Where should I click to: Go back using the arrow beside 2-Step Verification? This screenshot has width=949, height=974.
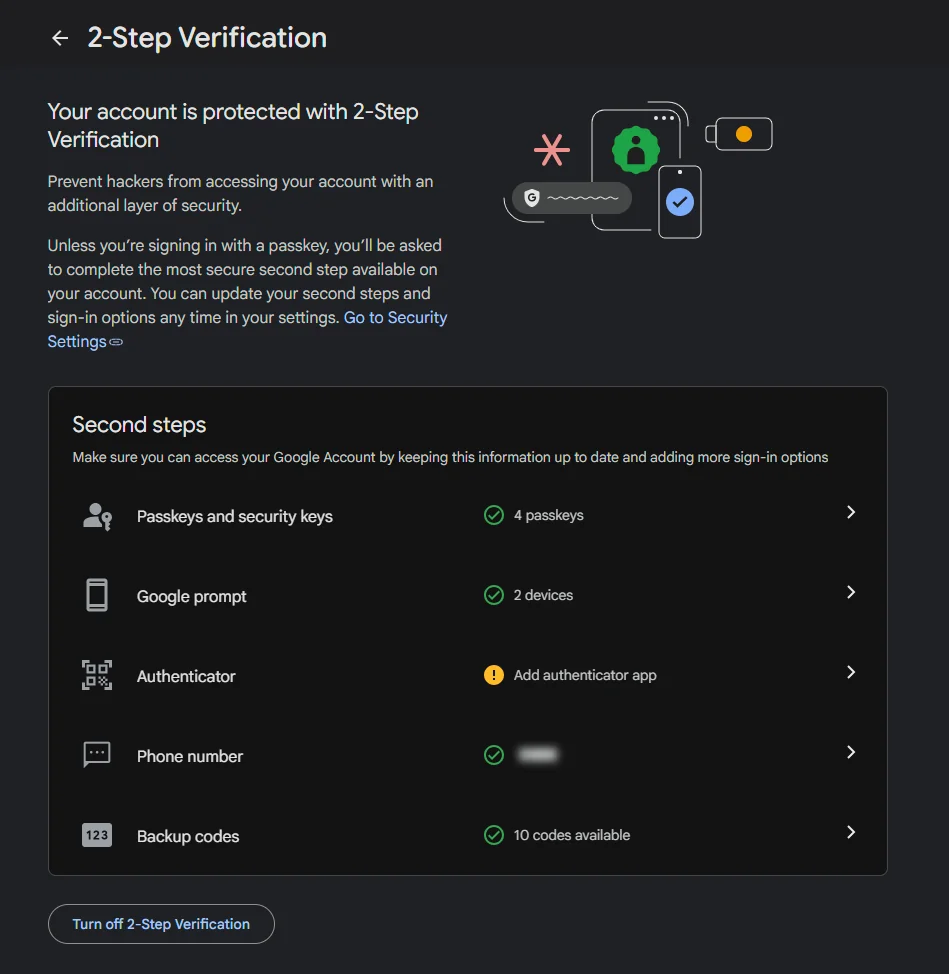pos(60,39)
